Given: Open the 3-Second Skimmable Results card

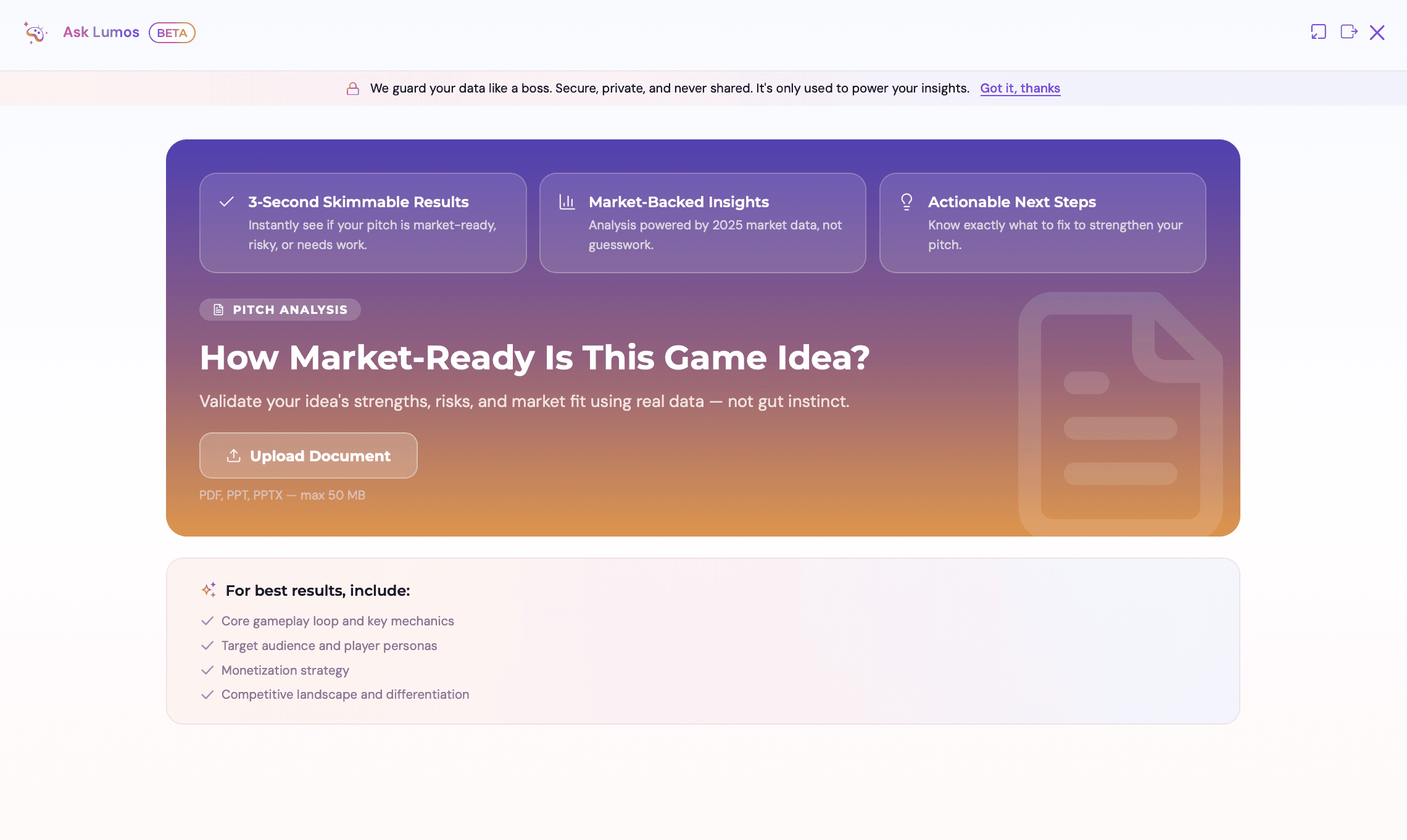Looking at the screenshot, I should (363, 223).
